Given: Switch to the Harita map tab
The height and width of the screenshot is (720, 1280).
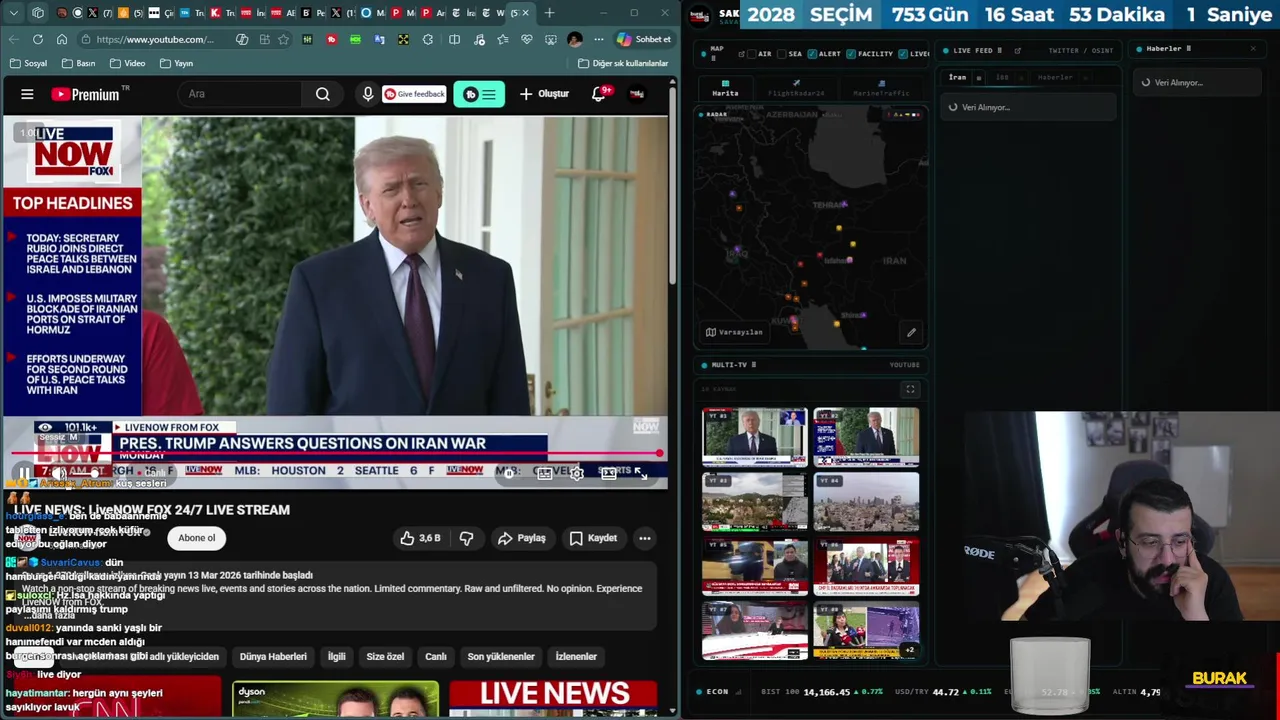Looking at the screenshot, I should click(725, 89).
